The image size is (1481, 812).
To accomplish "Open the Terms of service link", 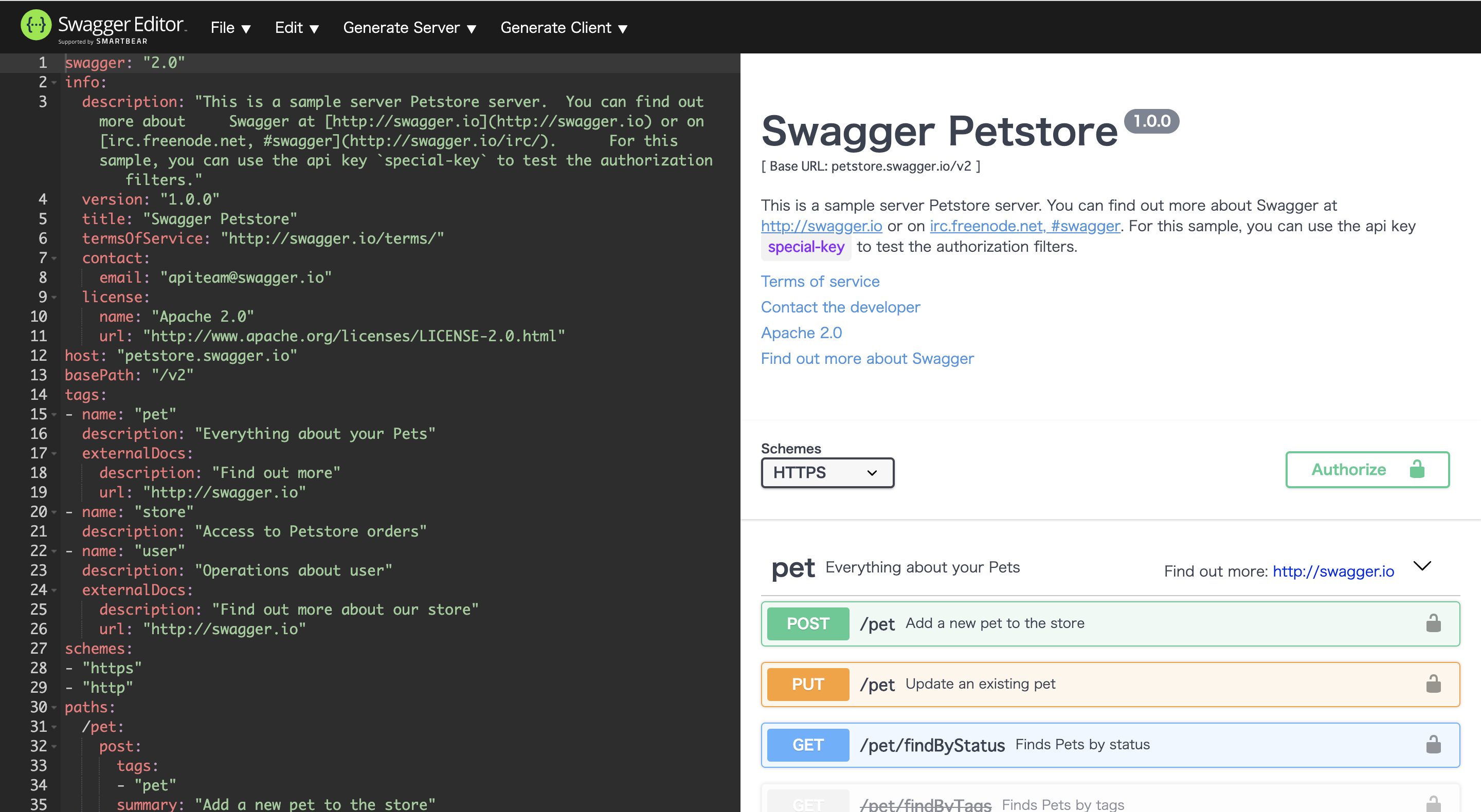I will click(820, 281).
